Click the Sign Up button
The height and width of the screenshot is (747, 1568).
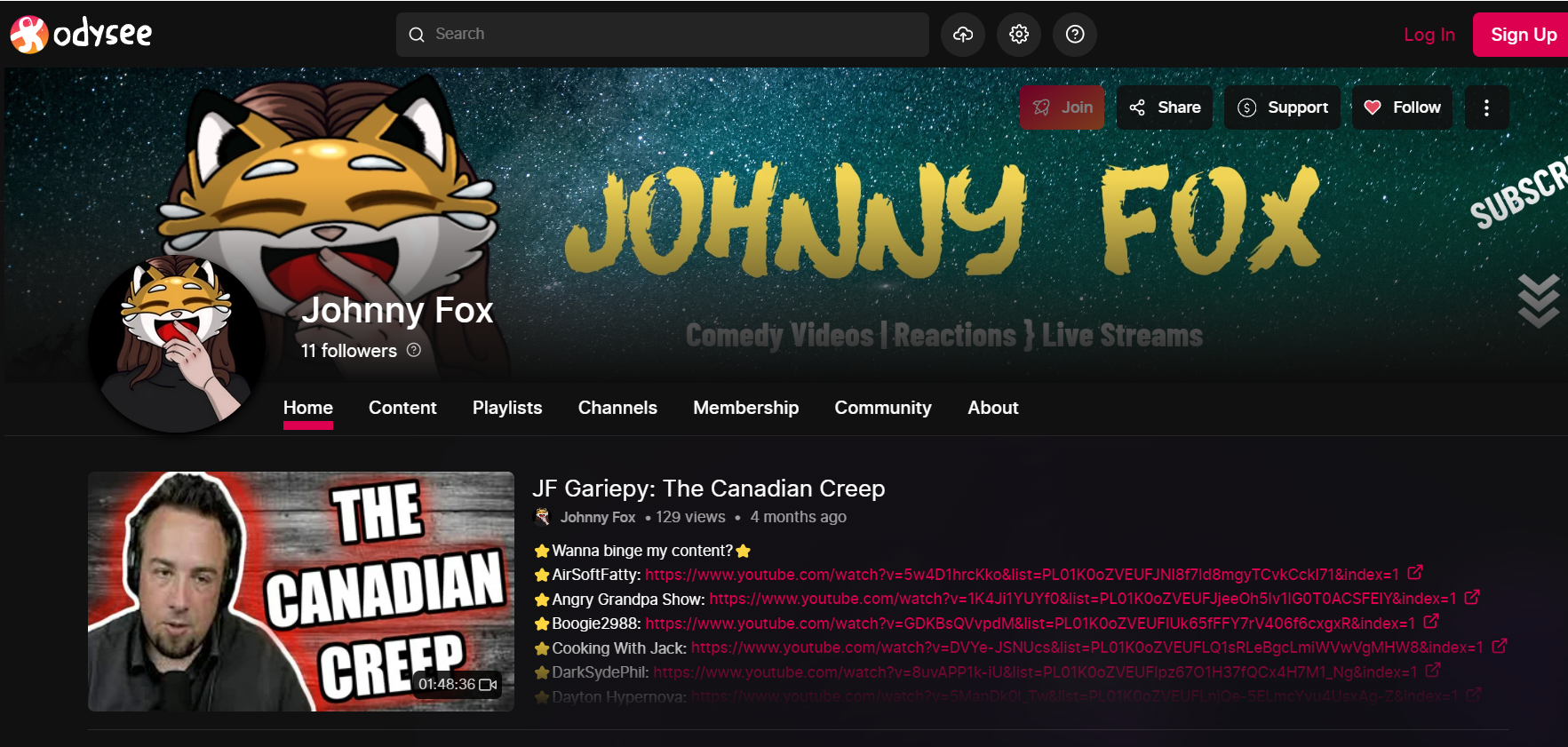pos(1522,35)
